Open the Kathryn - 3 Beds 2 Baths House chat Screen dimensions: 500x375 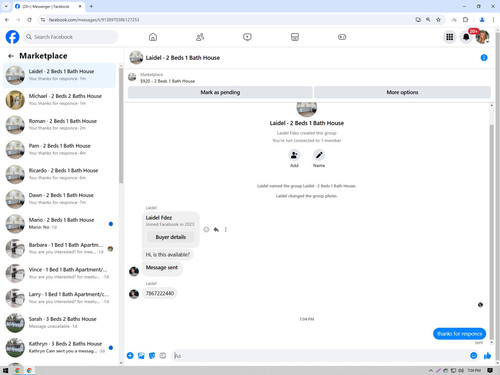[x=59, y=347]
